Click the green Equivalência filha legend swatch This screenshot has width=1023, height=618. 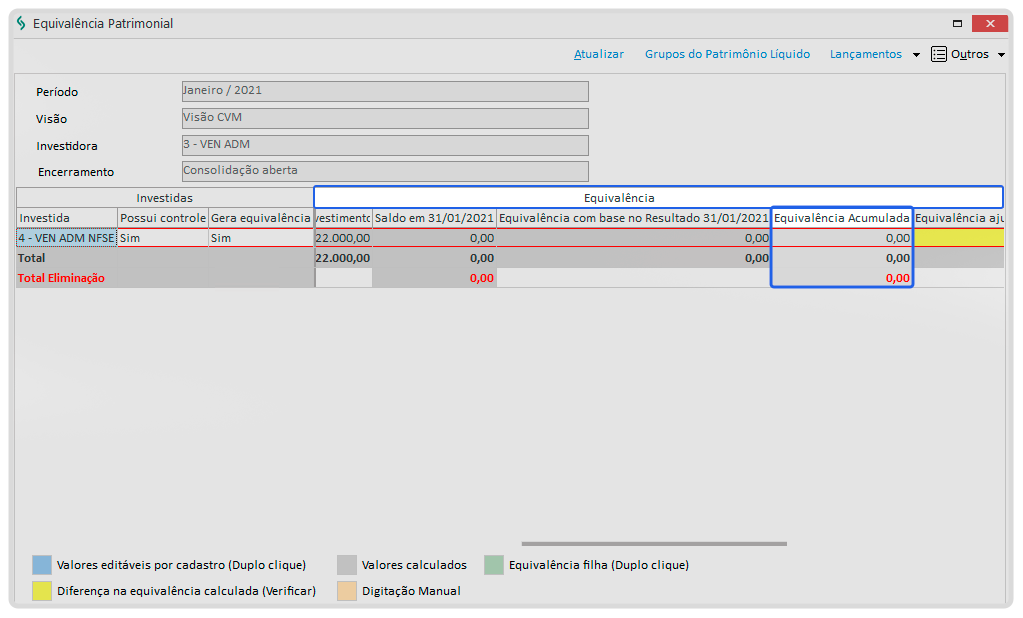click(493, 565)
